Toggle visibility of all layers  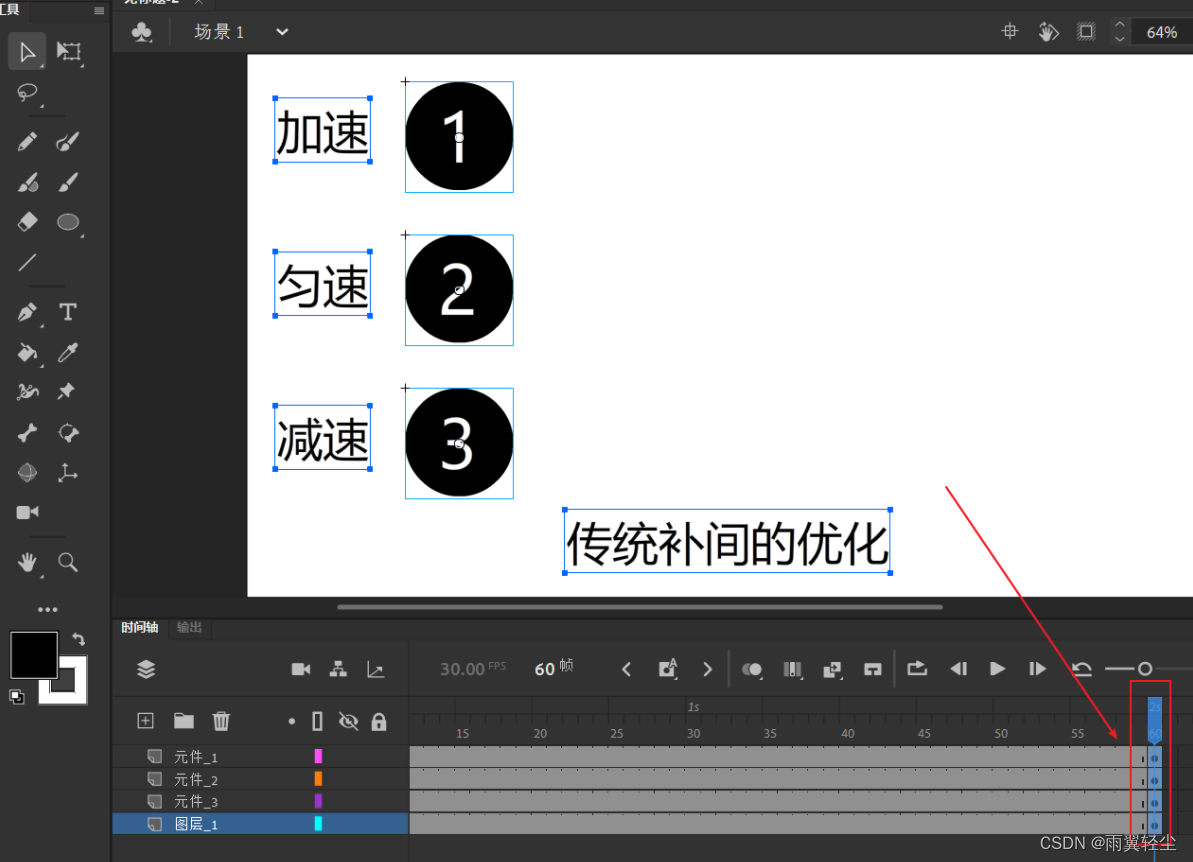pyautogui.click(x=348, y=720)
